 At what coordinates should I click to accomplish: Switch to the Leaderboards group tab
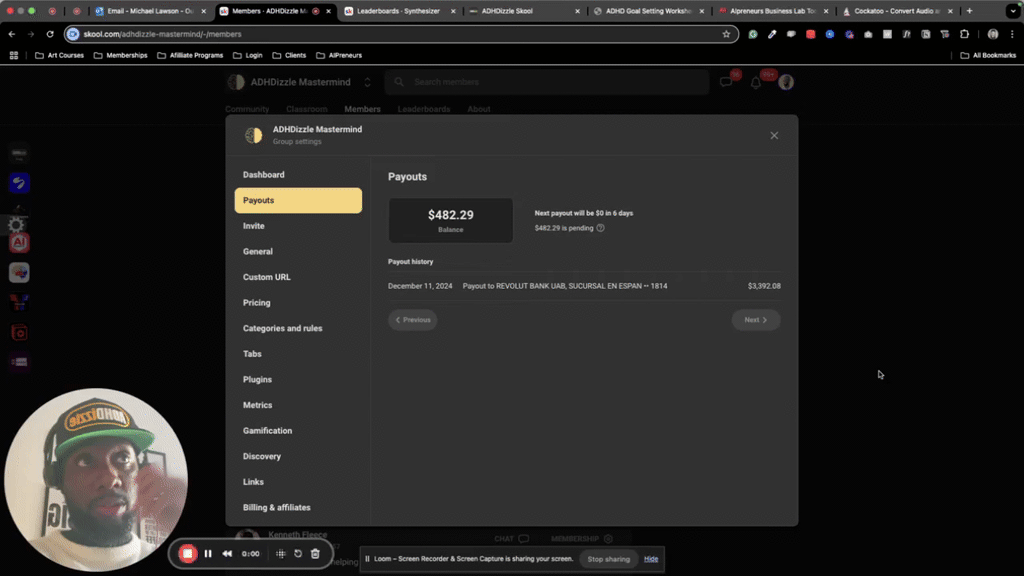point(424,109)
